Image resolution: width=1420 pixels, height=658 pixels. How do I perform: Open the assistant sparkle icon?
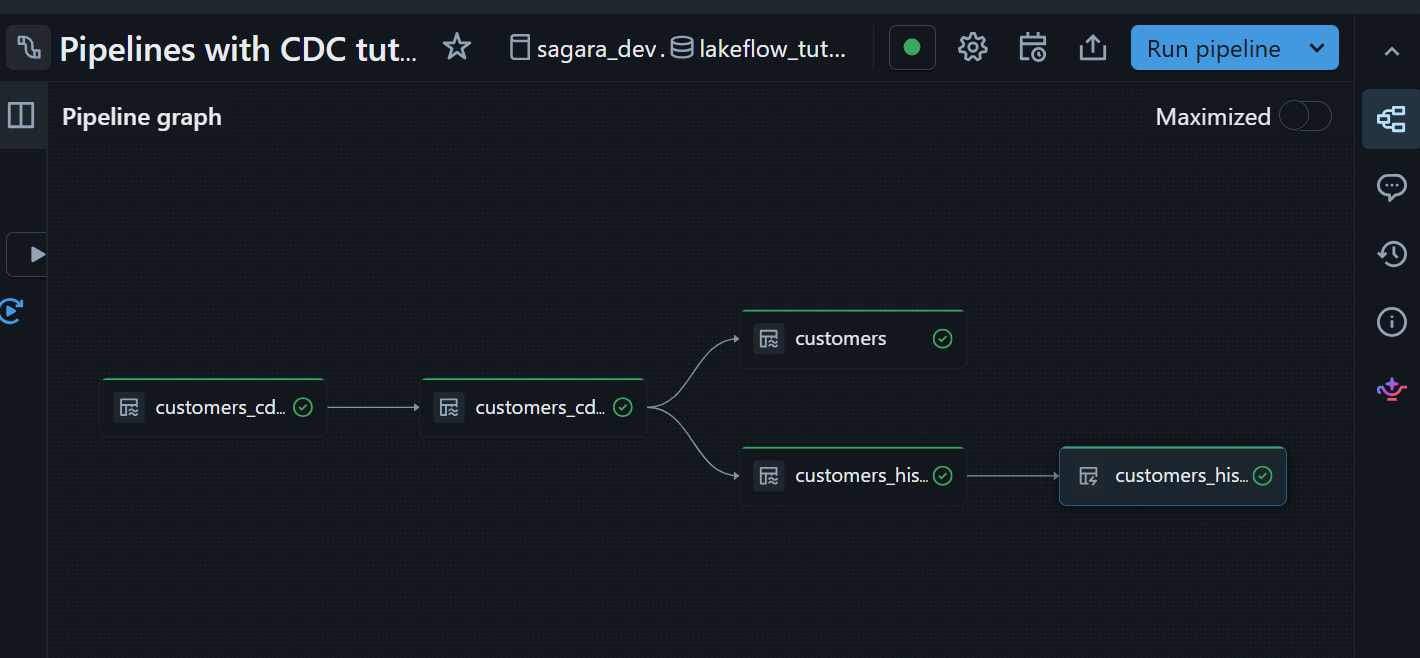[1391, 389]
